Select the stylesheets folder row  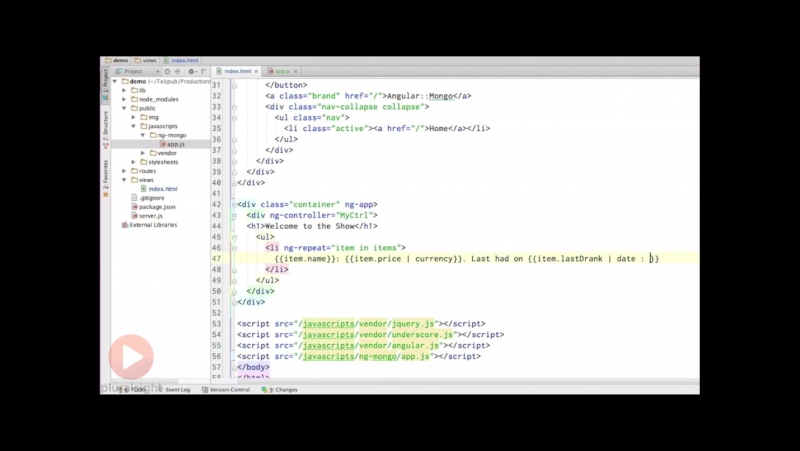[x=161, y=162]
